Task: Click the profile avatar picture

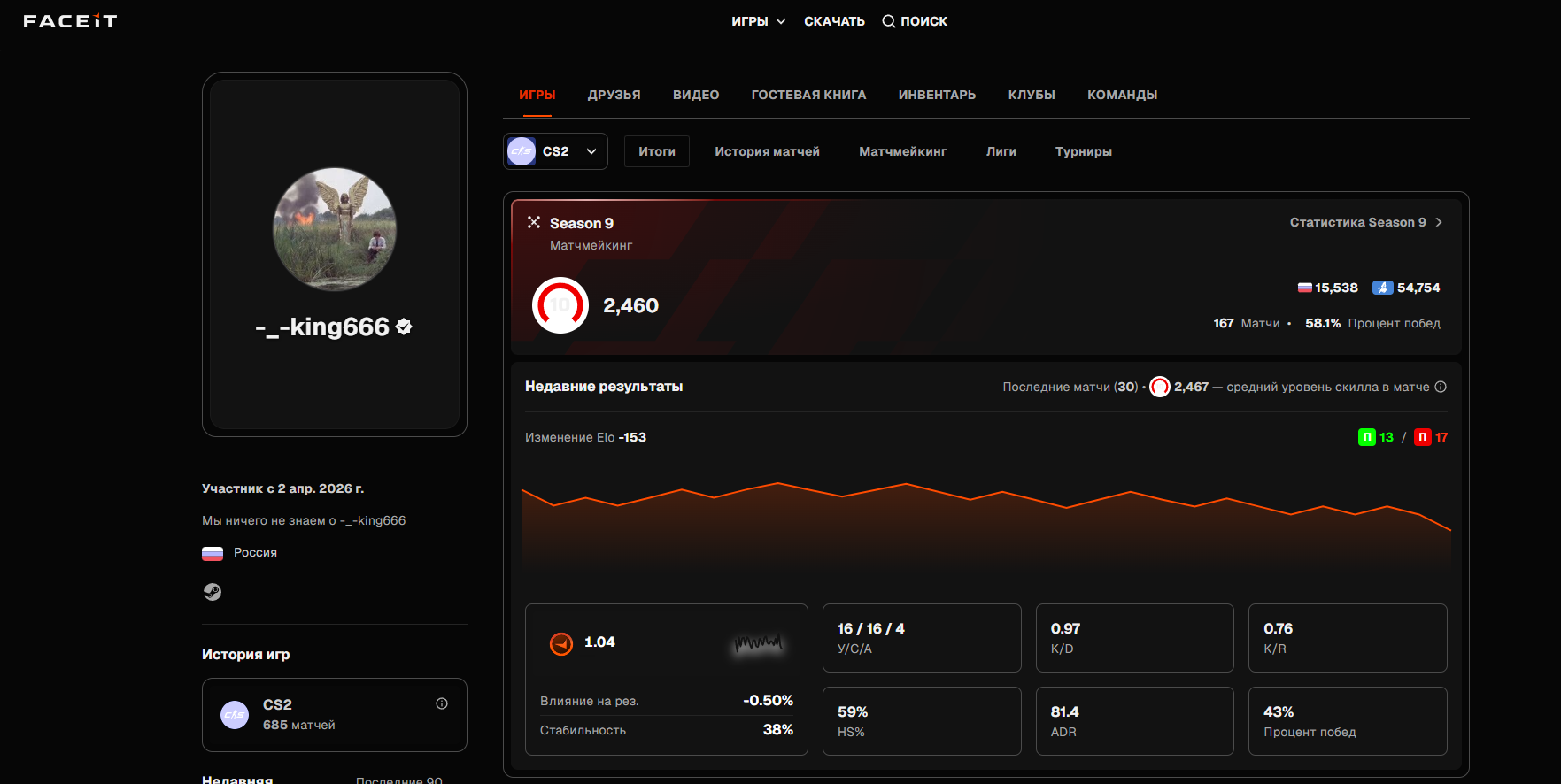Action: coord(335,229)
